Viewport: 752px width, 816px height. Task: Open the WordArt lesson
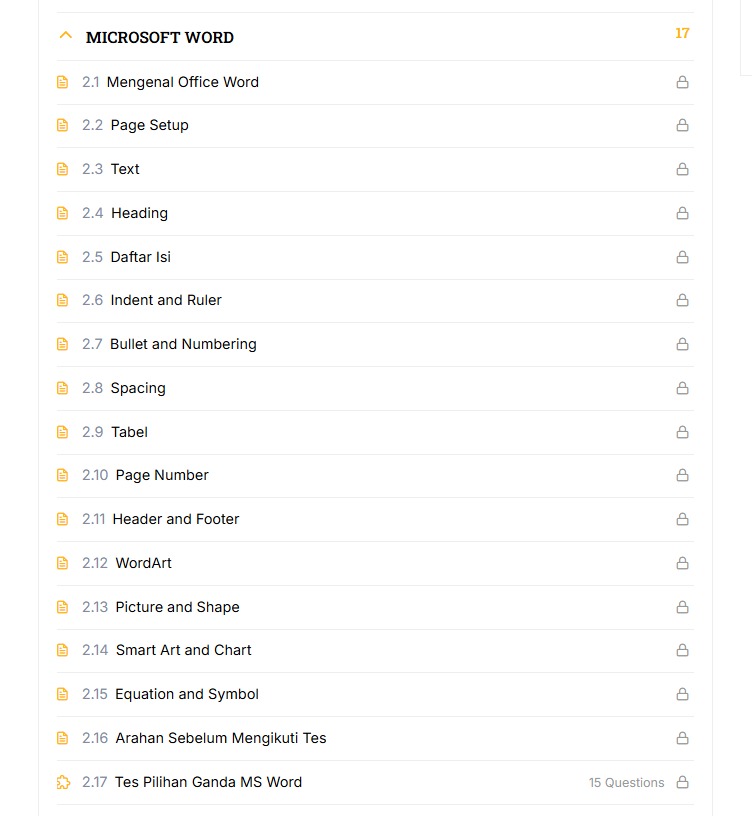pos(143,563)
